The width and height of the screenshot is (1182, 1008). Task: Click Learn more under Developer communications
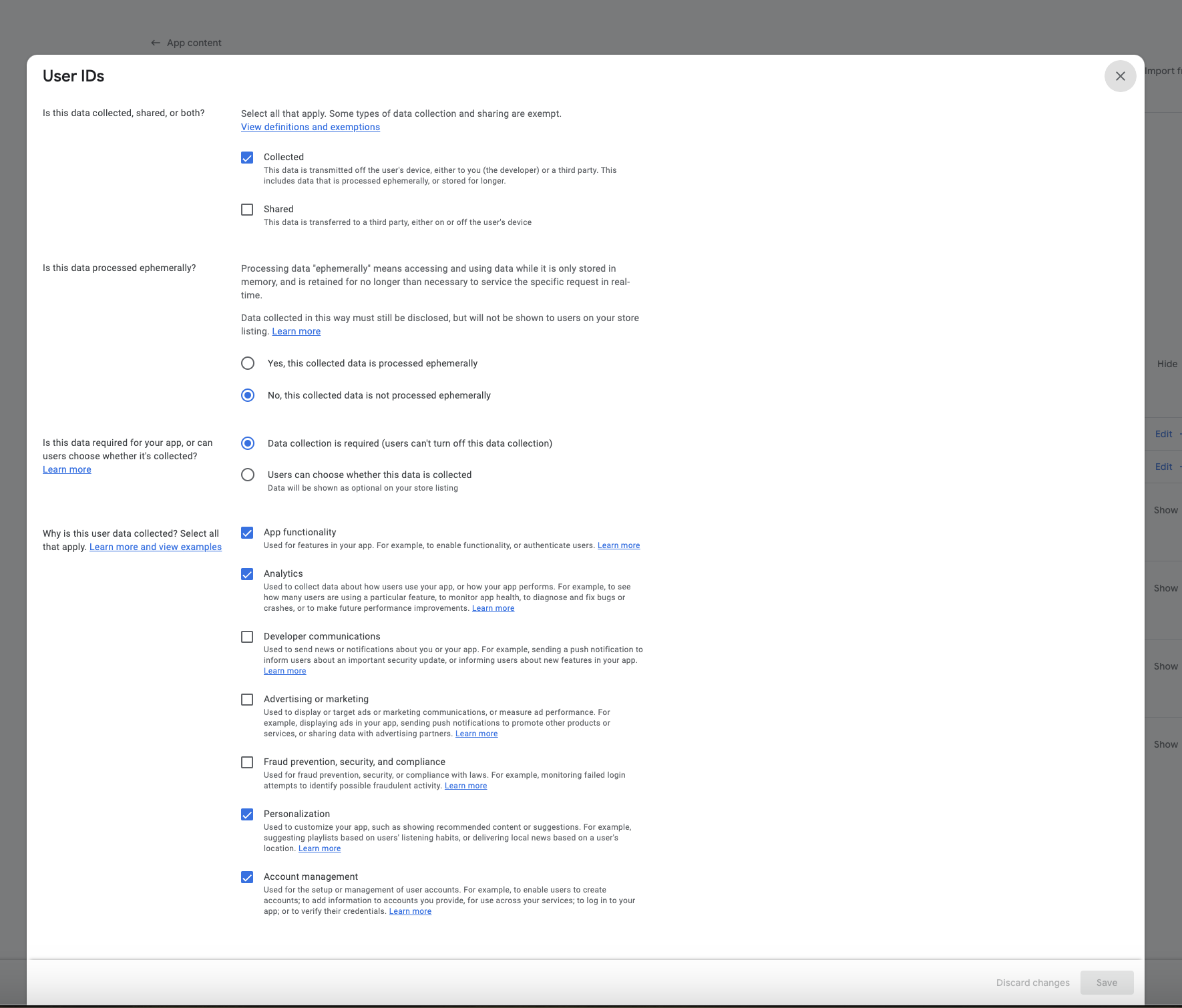coord(284,670)
